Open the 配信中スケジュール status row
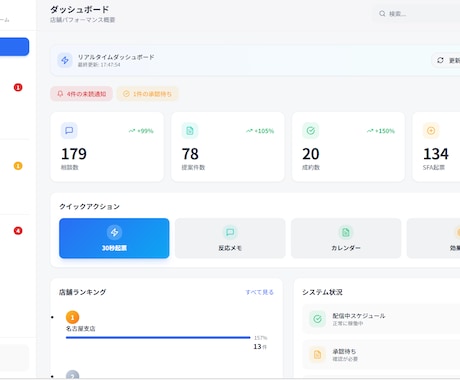Screen dimensions: 460x380 pos(381,319)
